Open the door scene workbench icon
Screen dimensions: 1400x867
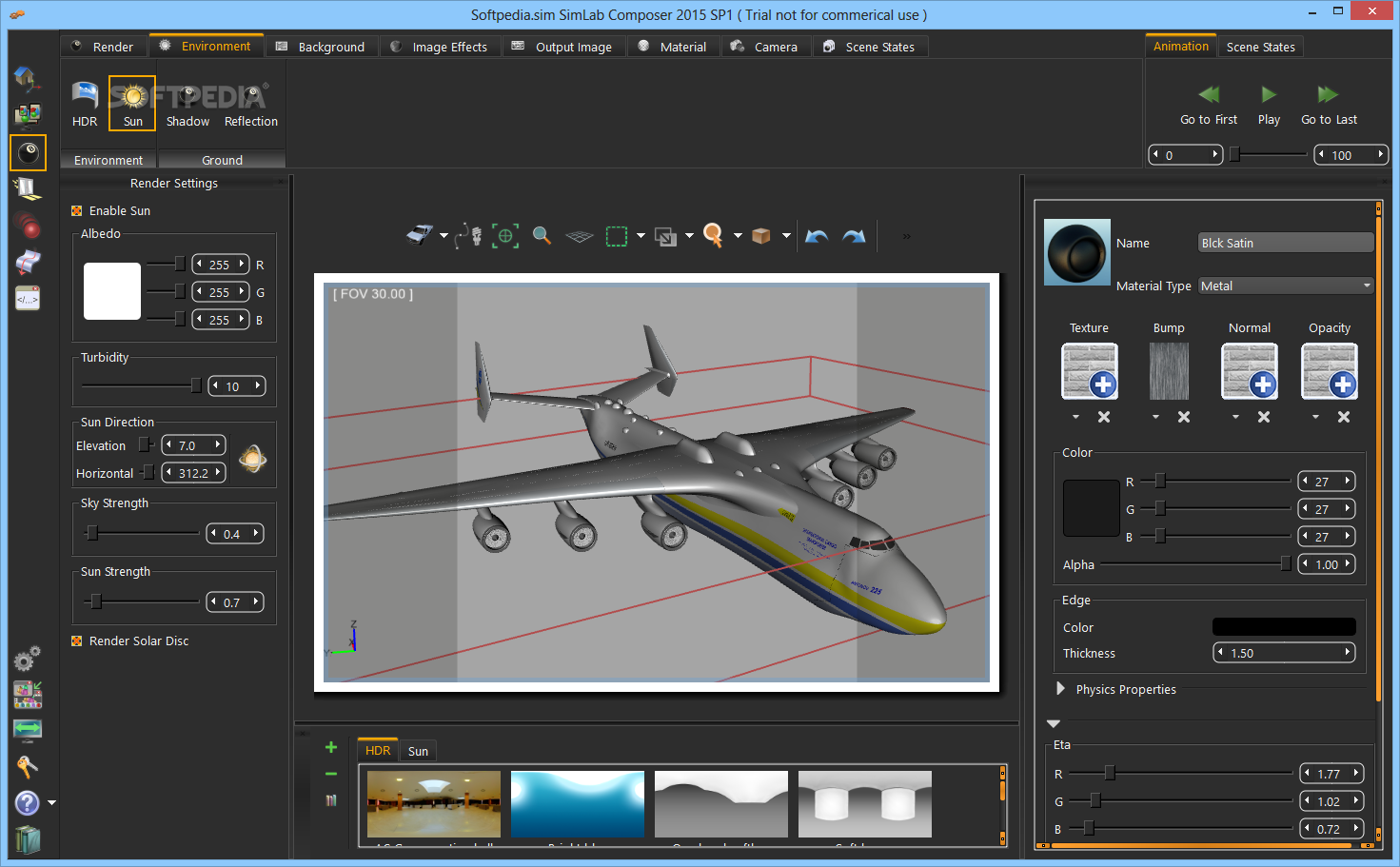[x=28, y=188]
